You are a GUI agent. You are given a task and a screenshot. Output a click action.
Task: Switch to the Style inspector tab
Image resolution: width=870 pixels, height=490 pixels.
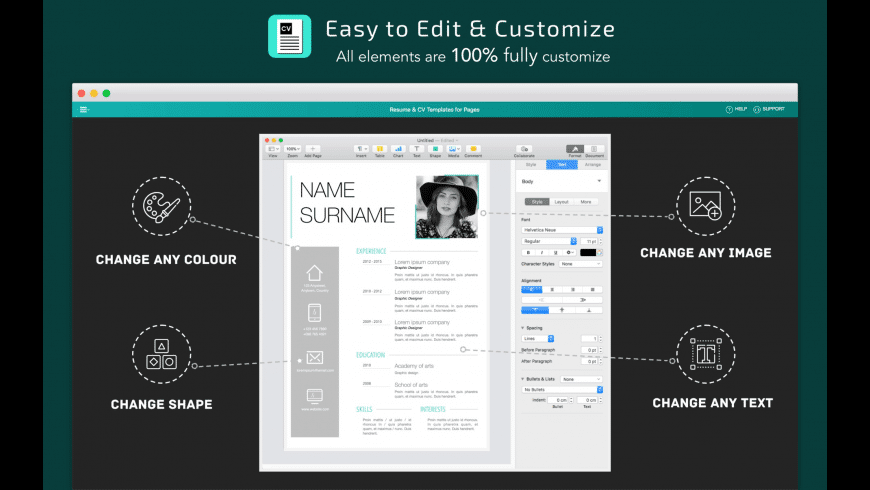[531, 165]
